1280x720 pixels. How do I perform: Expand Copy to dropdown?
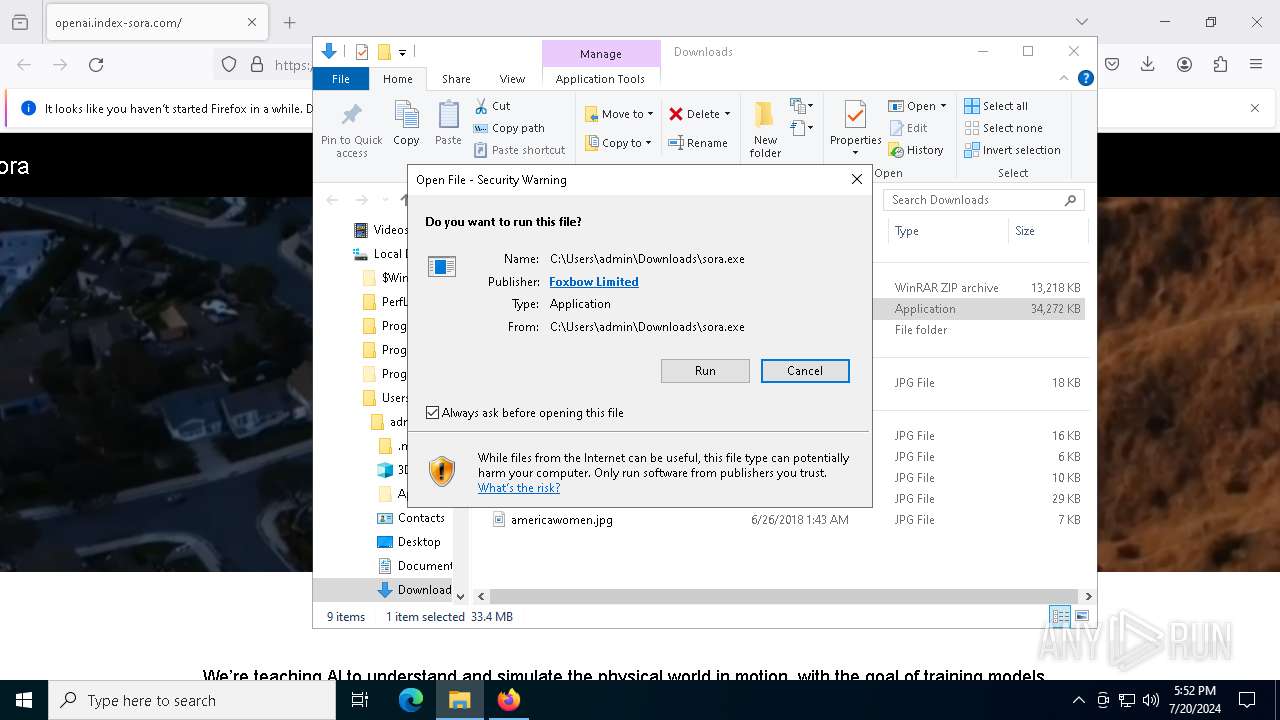point(648,143)
